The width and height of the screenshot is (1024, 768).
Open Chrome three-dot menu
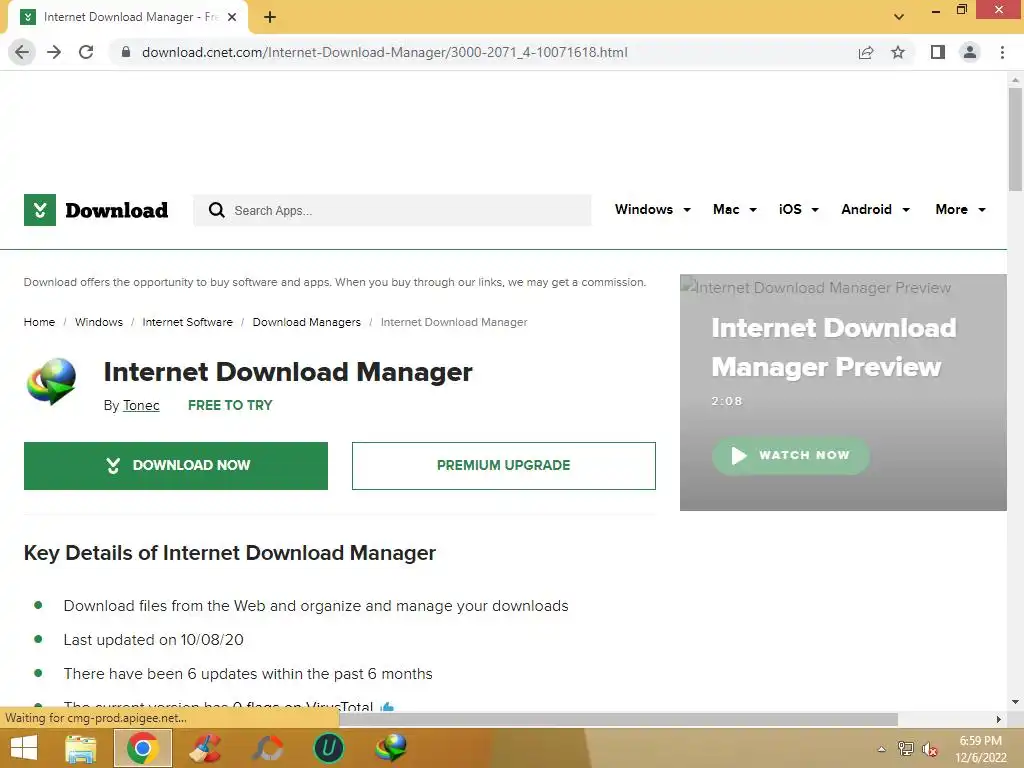(x=1002, y=52)
